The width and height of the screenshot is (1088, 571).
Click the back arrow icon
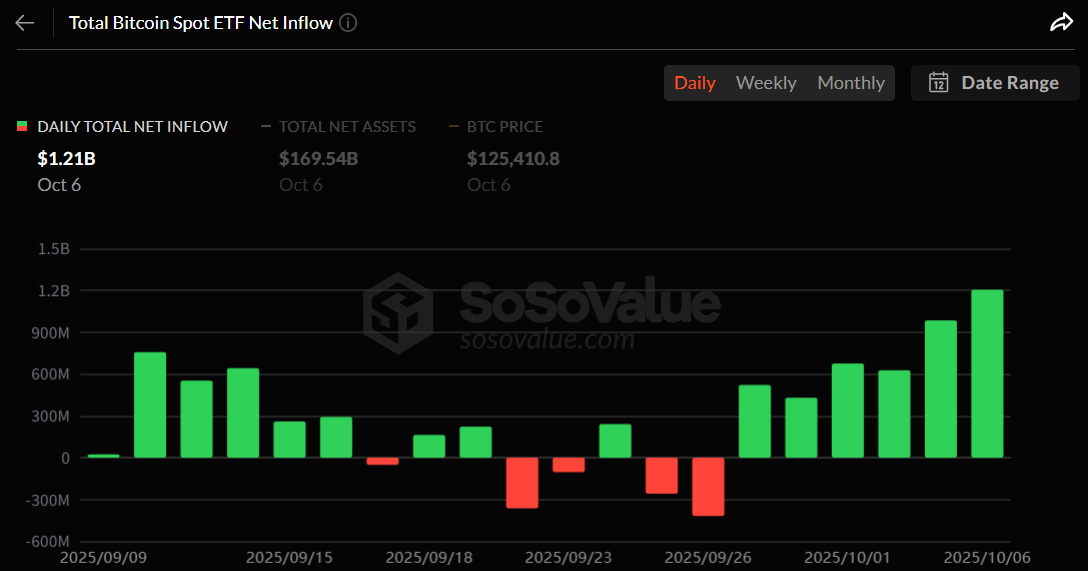click(25, 23)
